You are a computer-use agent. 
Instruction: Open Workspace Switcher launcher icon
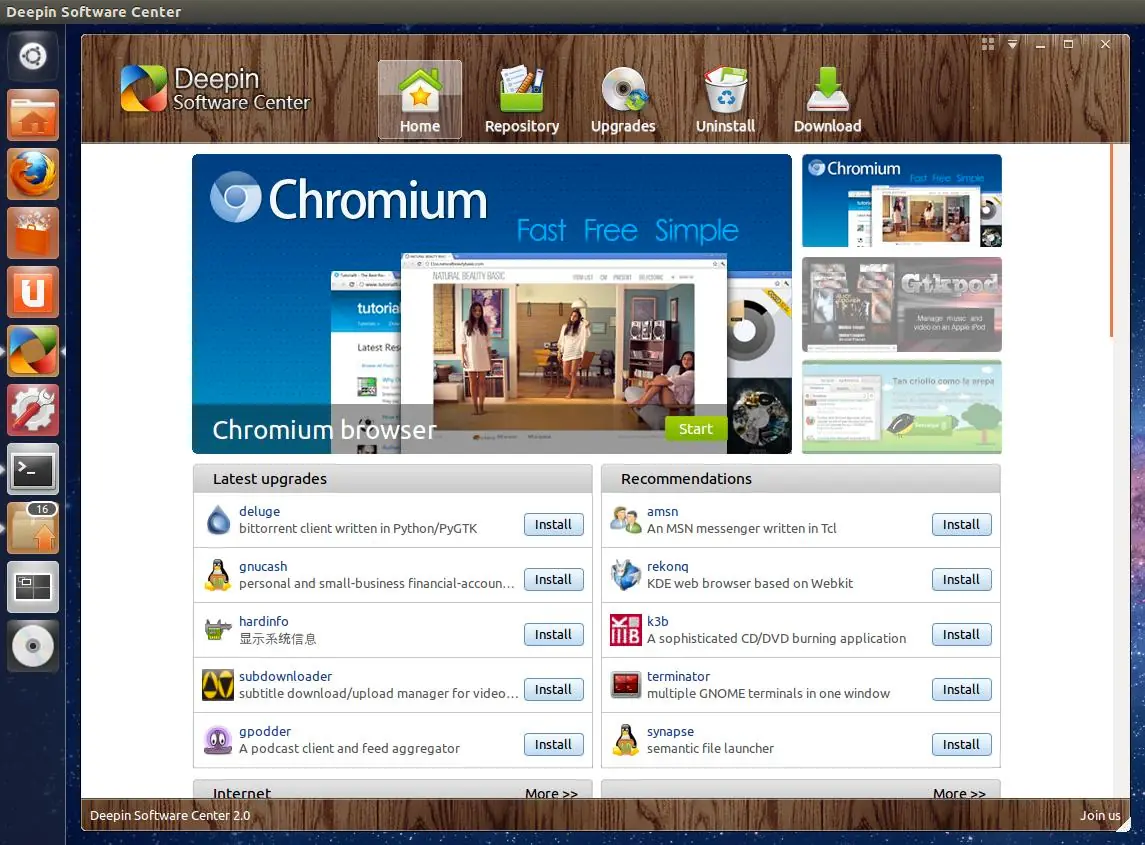pos(33,587)
